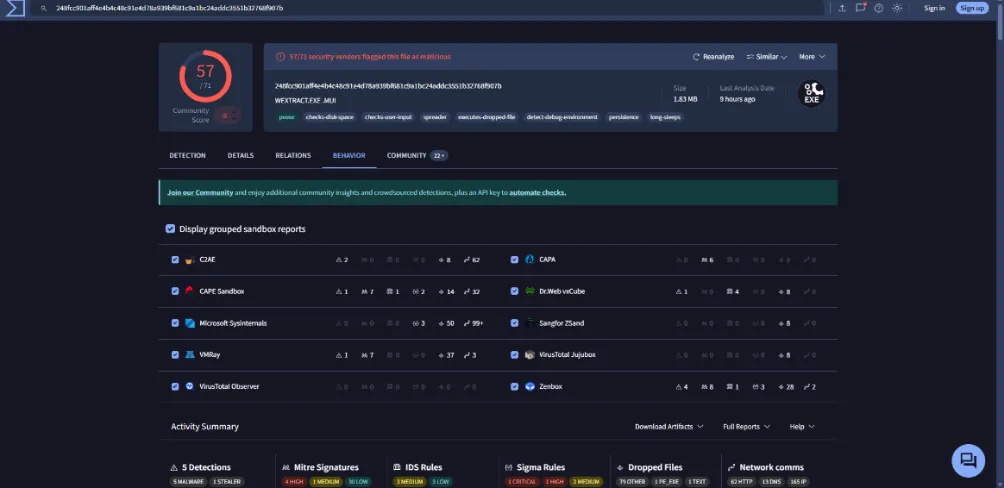The height and width of the screenshot is (488, 1004).
Task: Toggle the light/dark theme sun icon
Action: [x=897, y=8]
